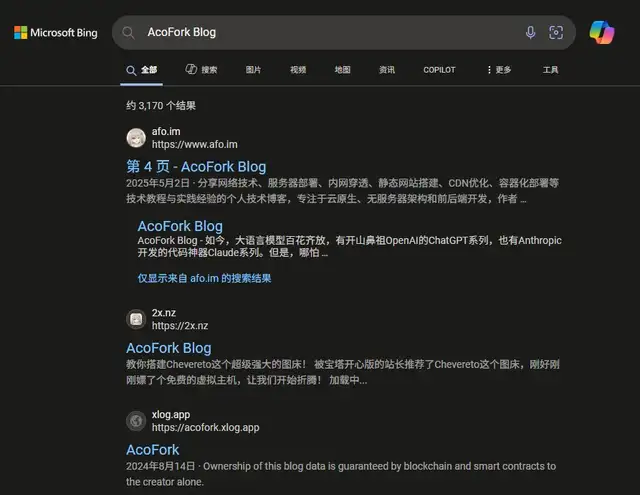Open visual search camera icon
640x495 pixels.
point(556,33)
